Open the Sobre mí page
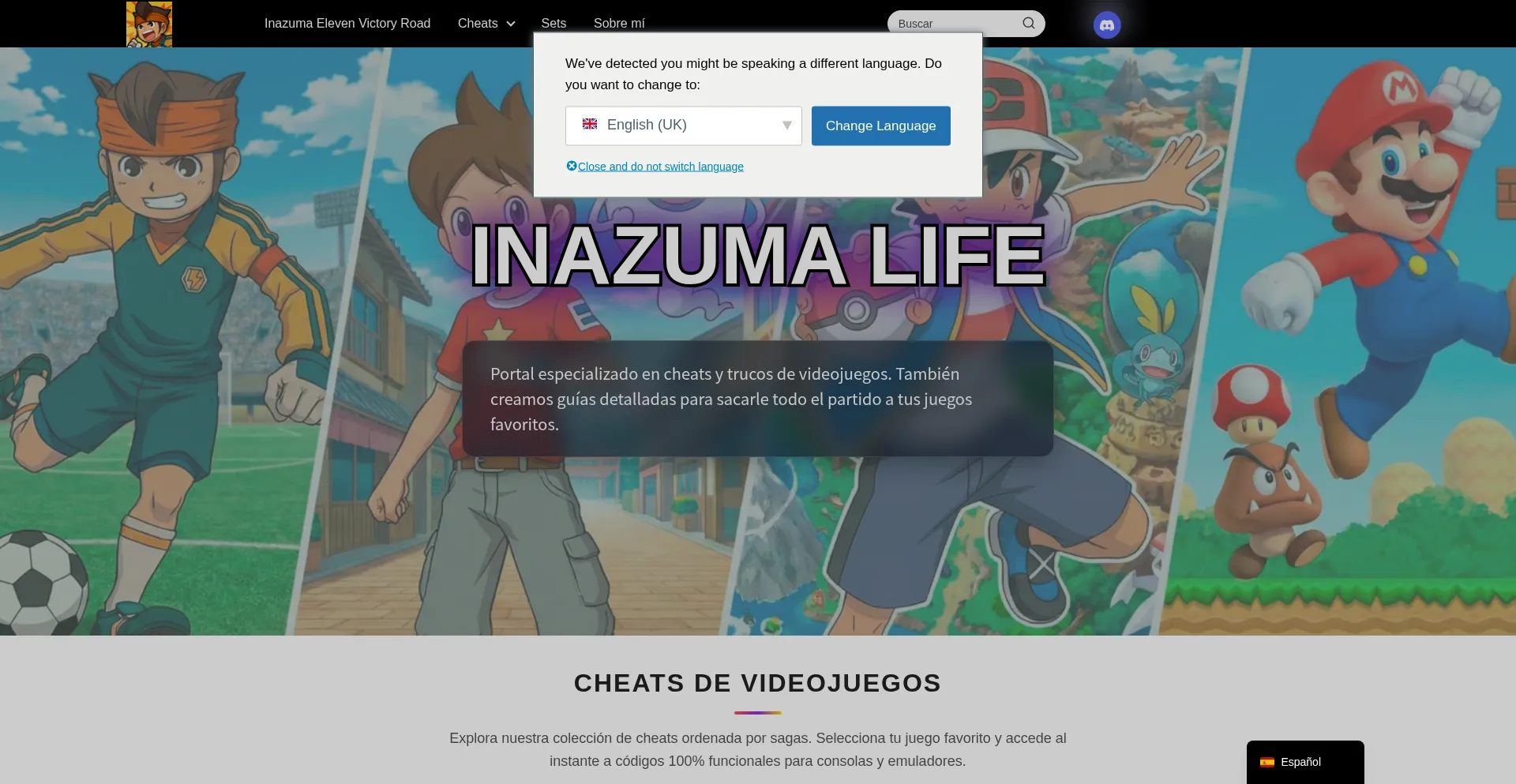This screenshot has height=784, width=1516. click(x=619, y=23)
